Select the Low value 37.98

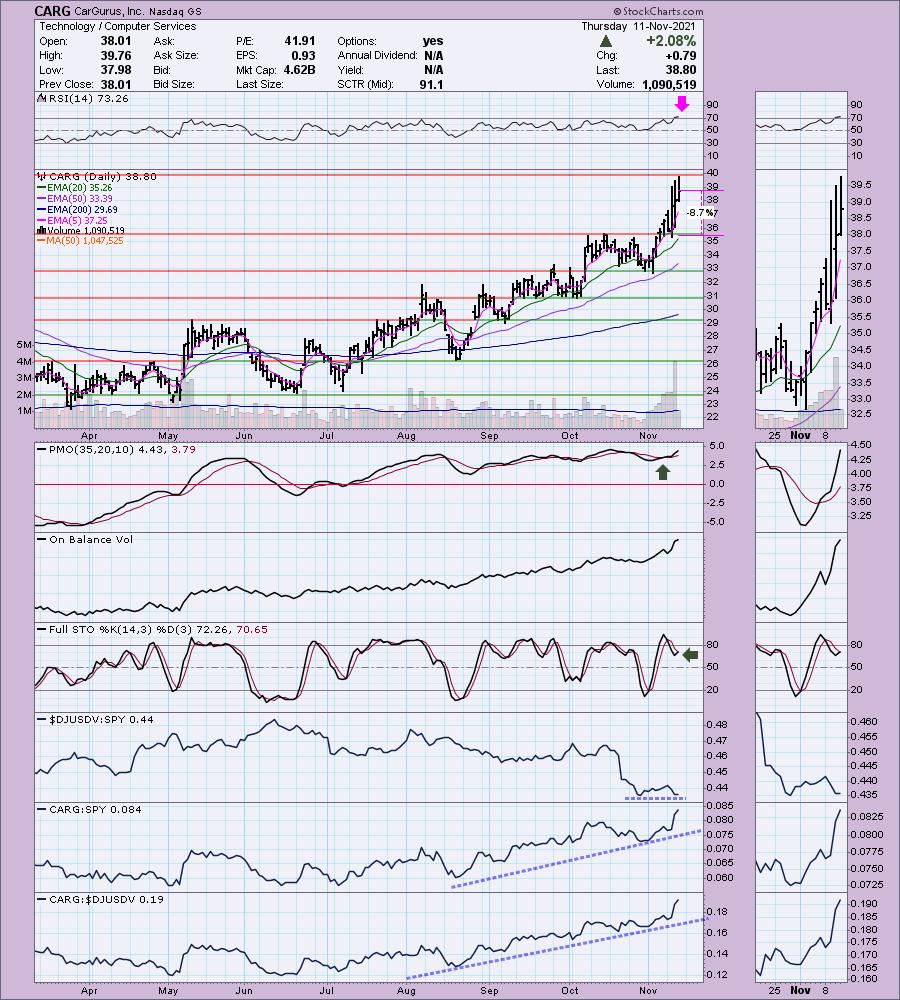click(x=115, y=70)
